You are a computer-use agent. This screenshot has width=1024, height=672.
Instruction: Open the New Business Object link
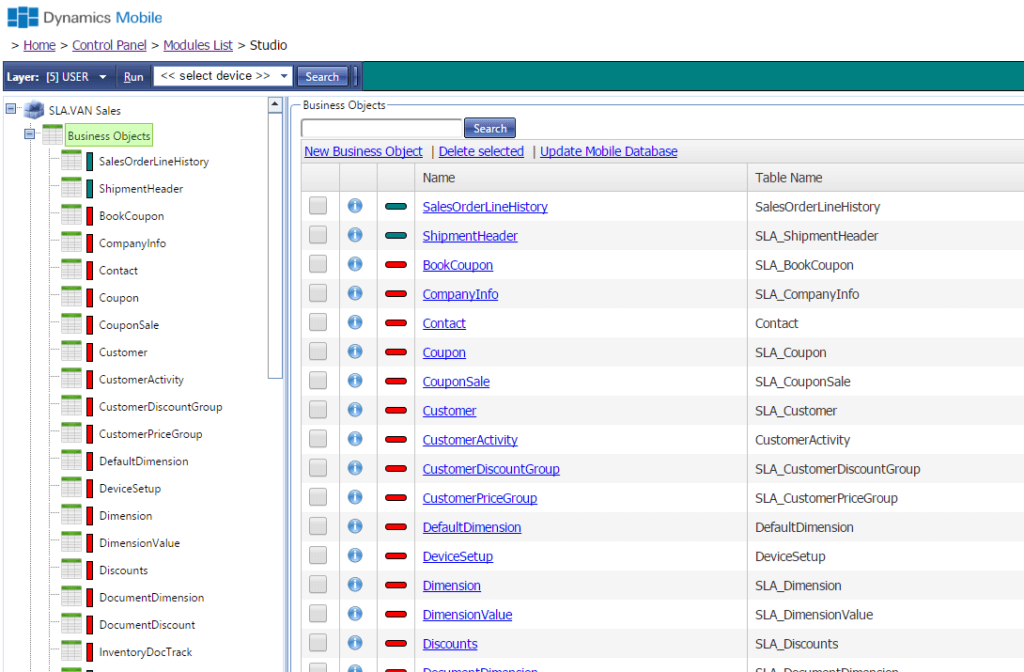coord(363,151)
